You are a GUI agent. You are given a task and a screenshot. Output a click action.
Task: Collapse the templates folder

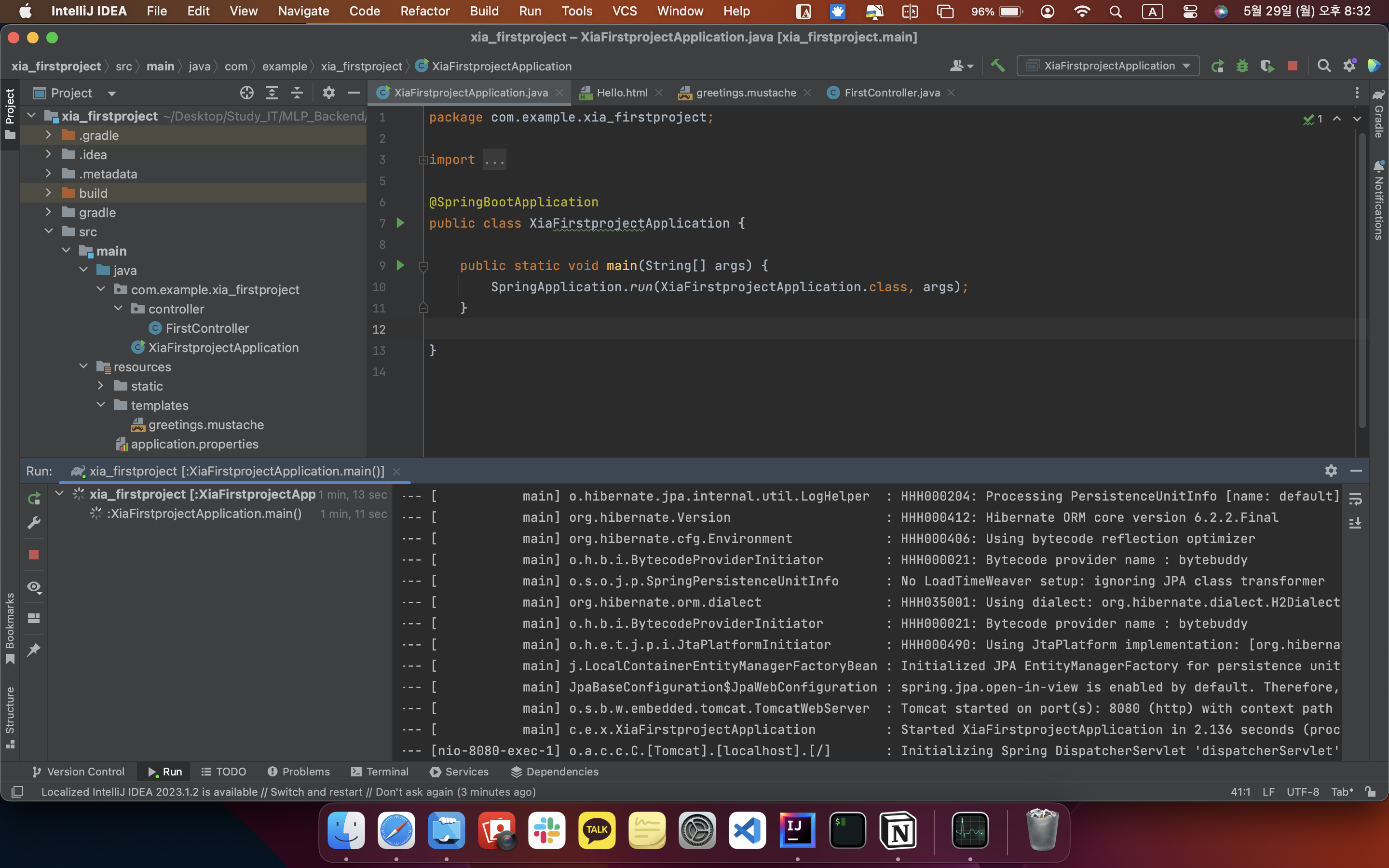101,405
